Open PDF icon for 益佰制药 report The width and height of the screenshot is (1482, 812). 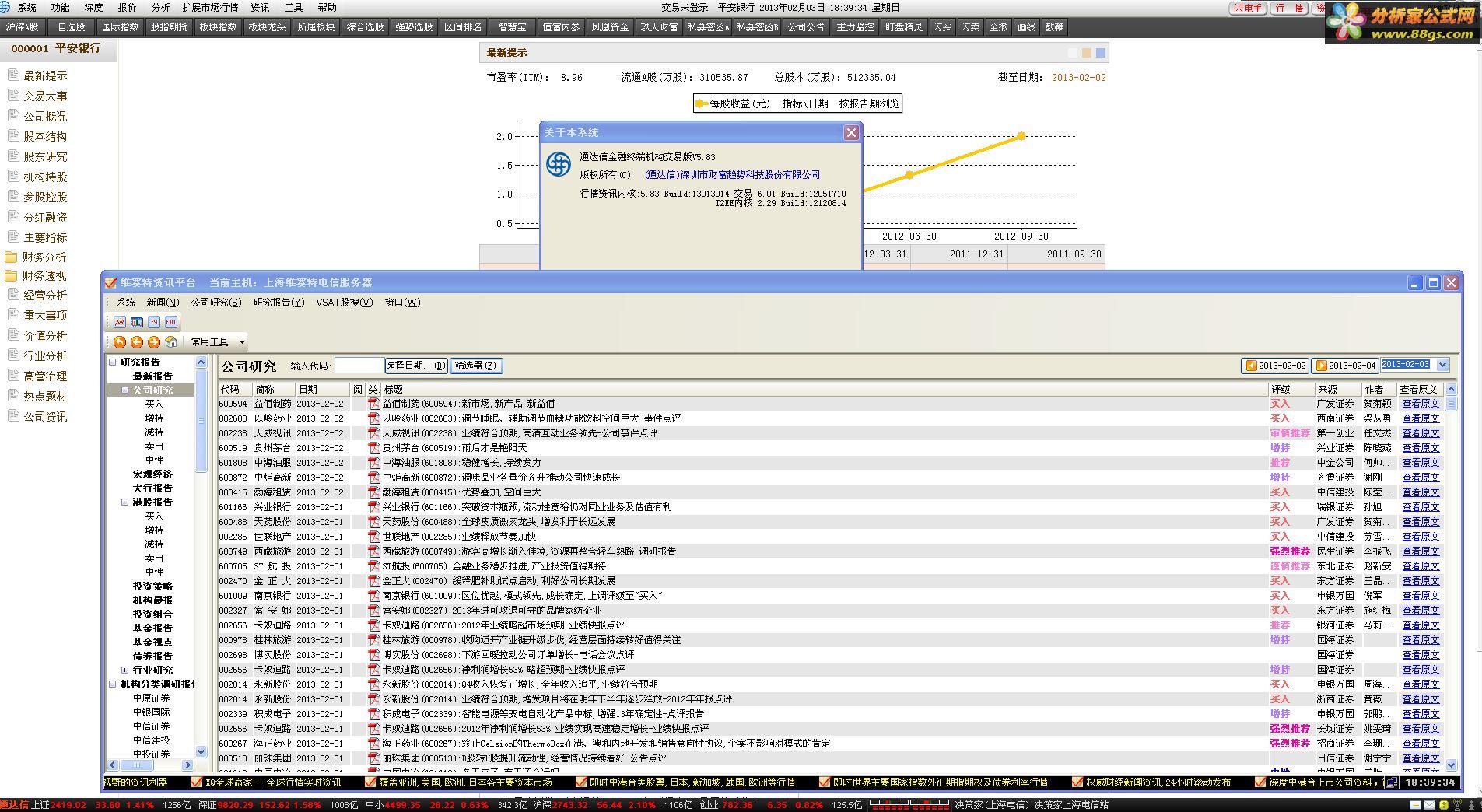click(374, 404)
